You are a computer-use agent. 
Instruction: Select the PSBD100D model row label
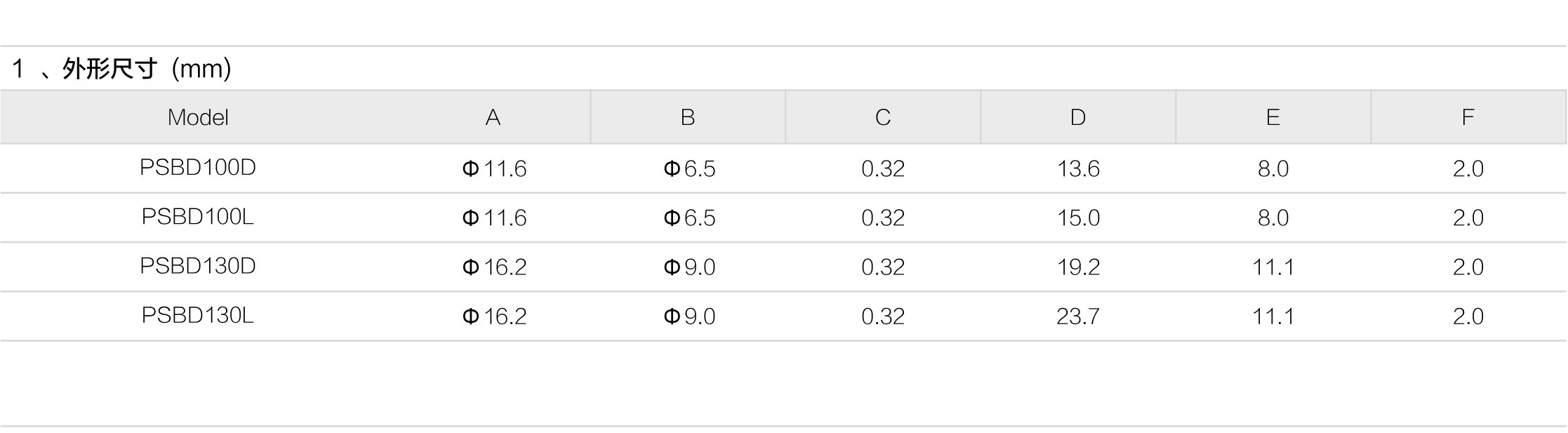(198, 167)
